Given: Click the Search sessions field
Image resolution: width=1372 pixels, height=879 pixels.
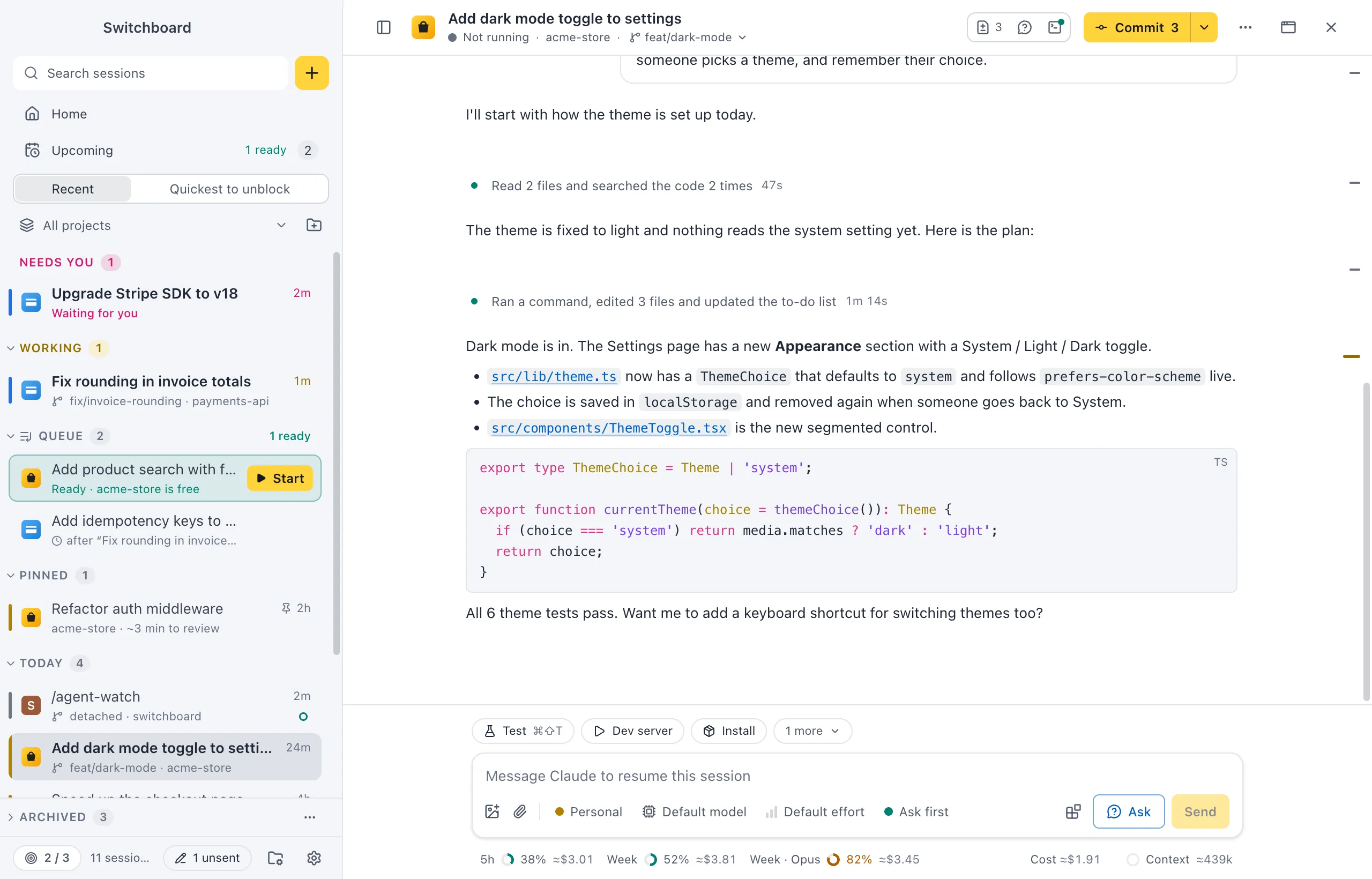Looking at the screenshot, I should (151, 73).
